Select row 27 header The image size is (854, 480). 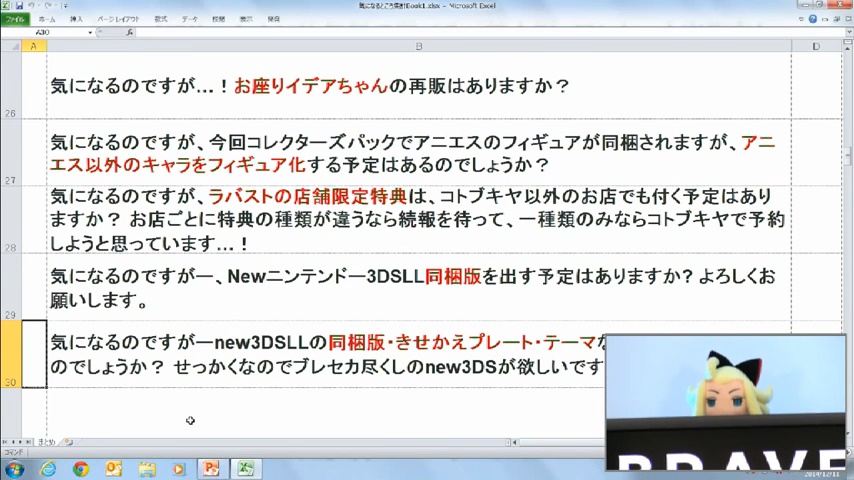coord(11,153)
